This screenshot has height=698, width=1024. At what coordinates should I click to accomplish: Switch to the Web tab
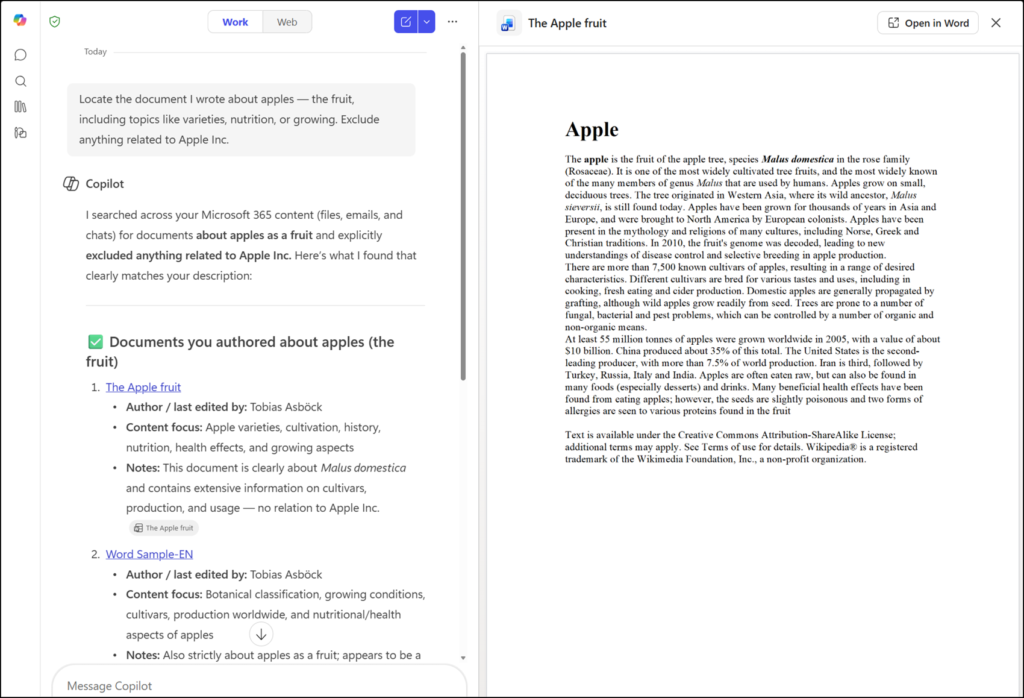click(287, 22)
